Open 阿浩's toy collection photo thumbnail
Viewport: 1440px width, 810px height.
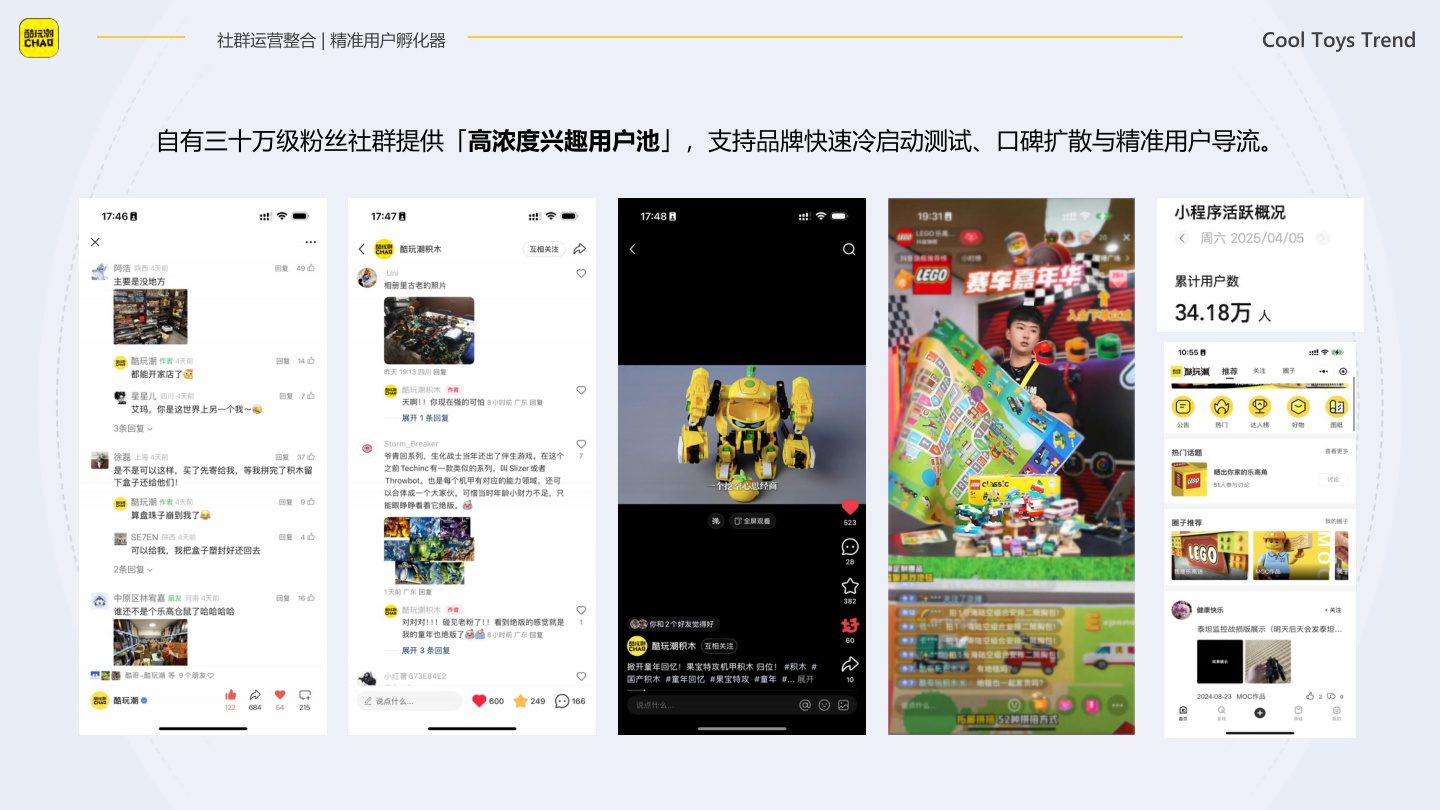click(150, 317)
